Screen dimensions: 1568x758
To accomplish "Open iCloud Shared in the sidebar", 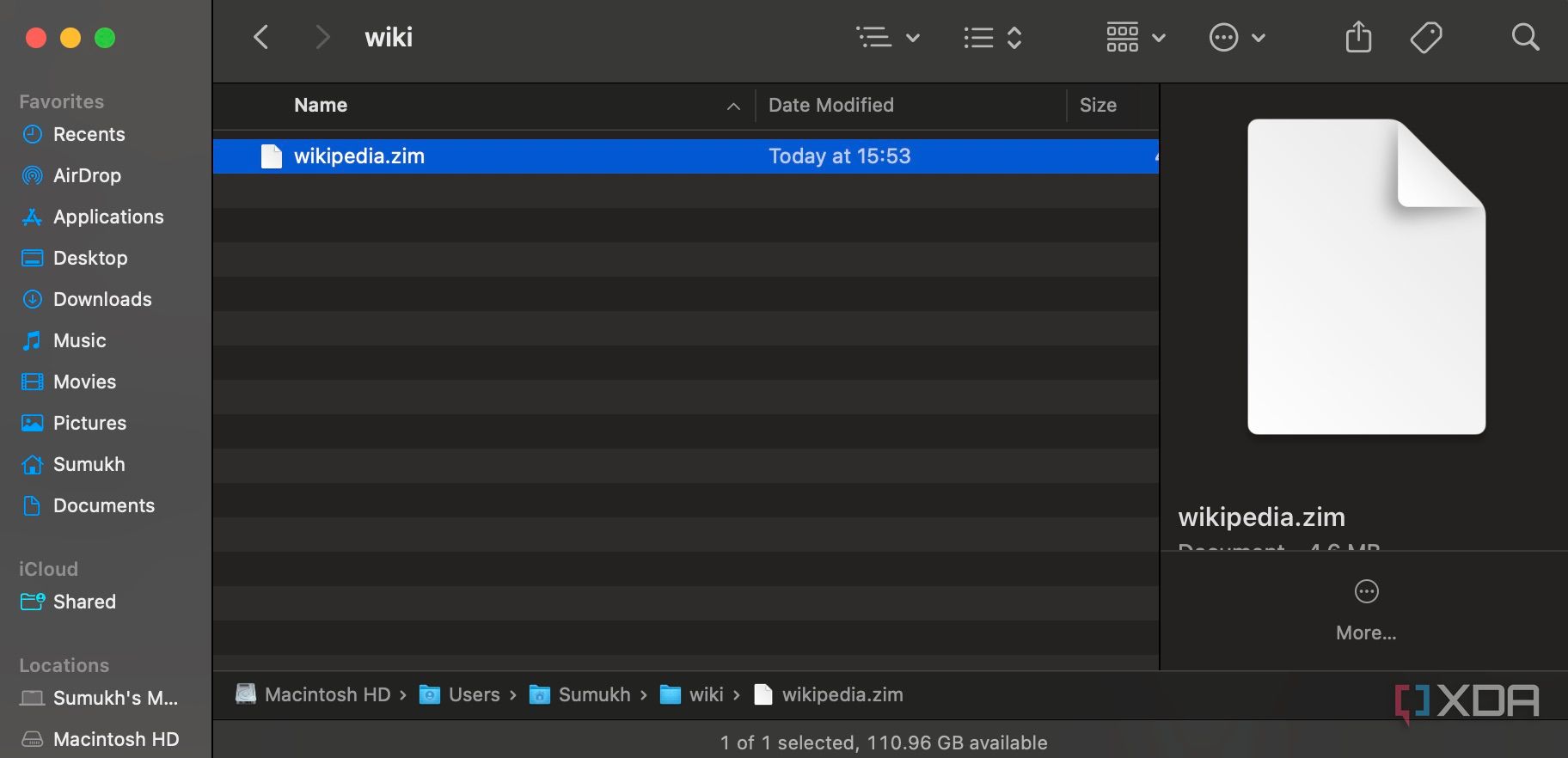I will pyautogui.click(x=84, y=602).
